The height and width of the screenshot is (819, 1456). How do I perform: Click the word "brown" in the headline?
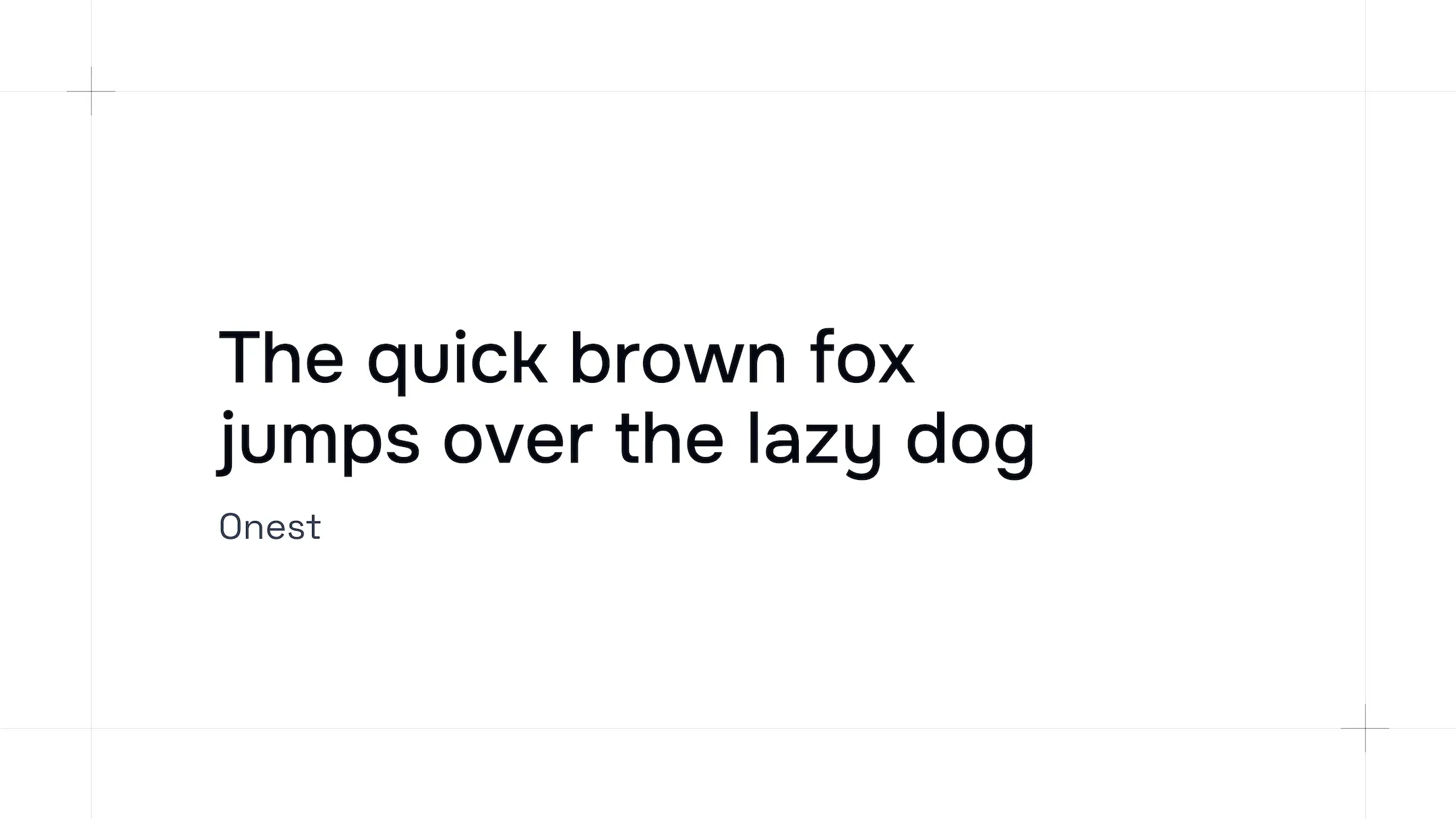tap(678, 357)
